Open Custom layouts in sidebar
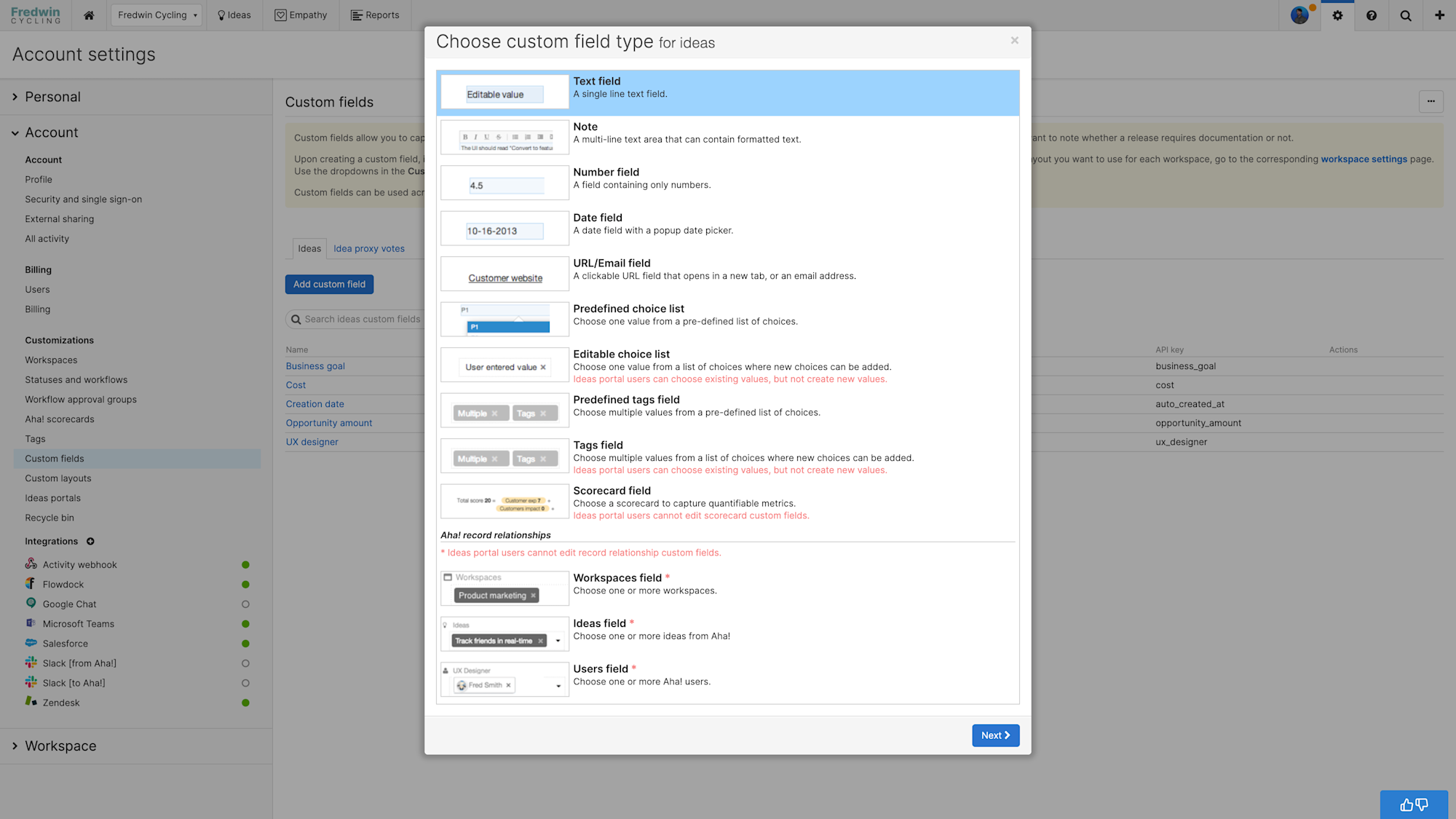Viewport: 1456px width, 819px height. (x=58, y=478)
